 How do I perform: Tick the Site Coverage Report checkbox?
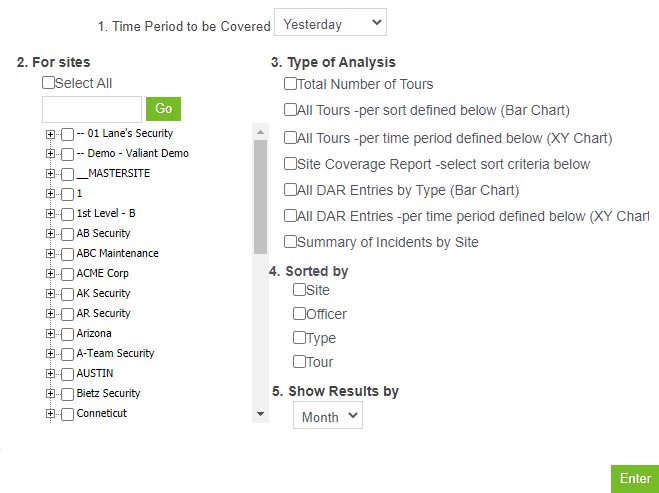pyautogui.click(x=291, y=163)
